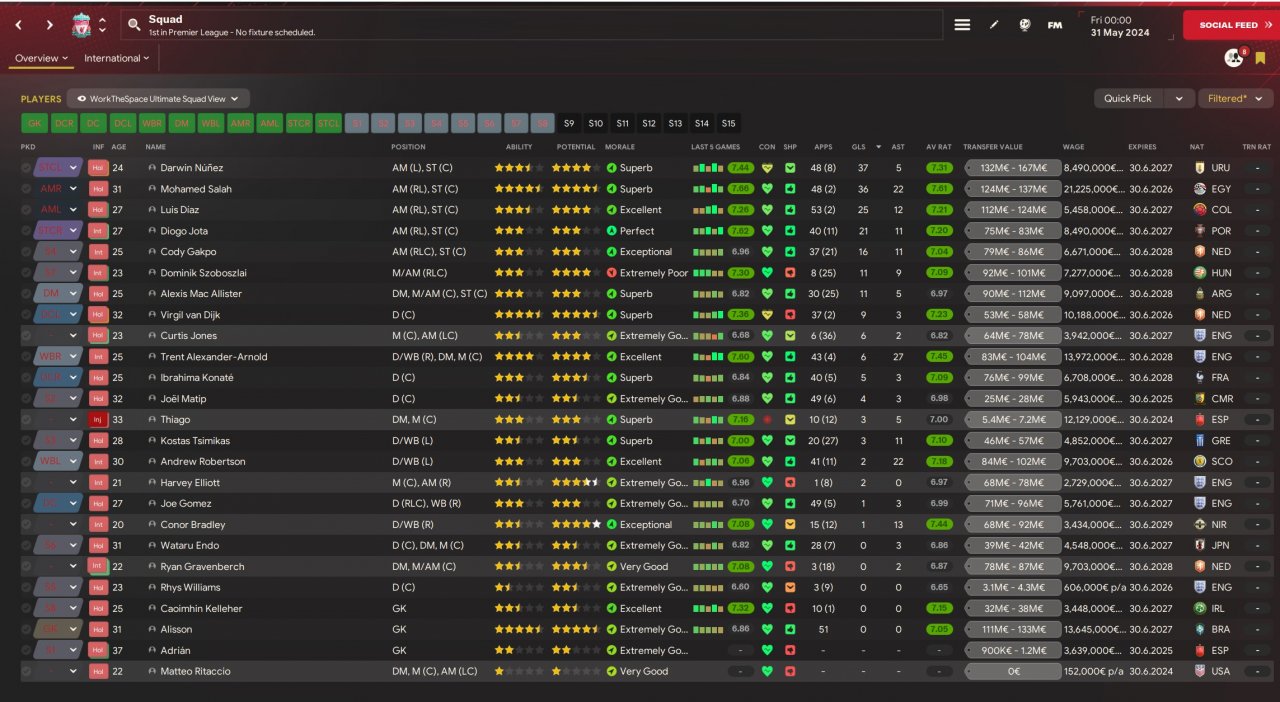Expand the Overview dropdown

41,58
